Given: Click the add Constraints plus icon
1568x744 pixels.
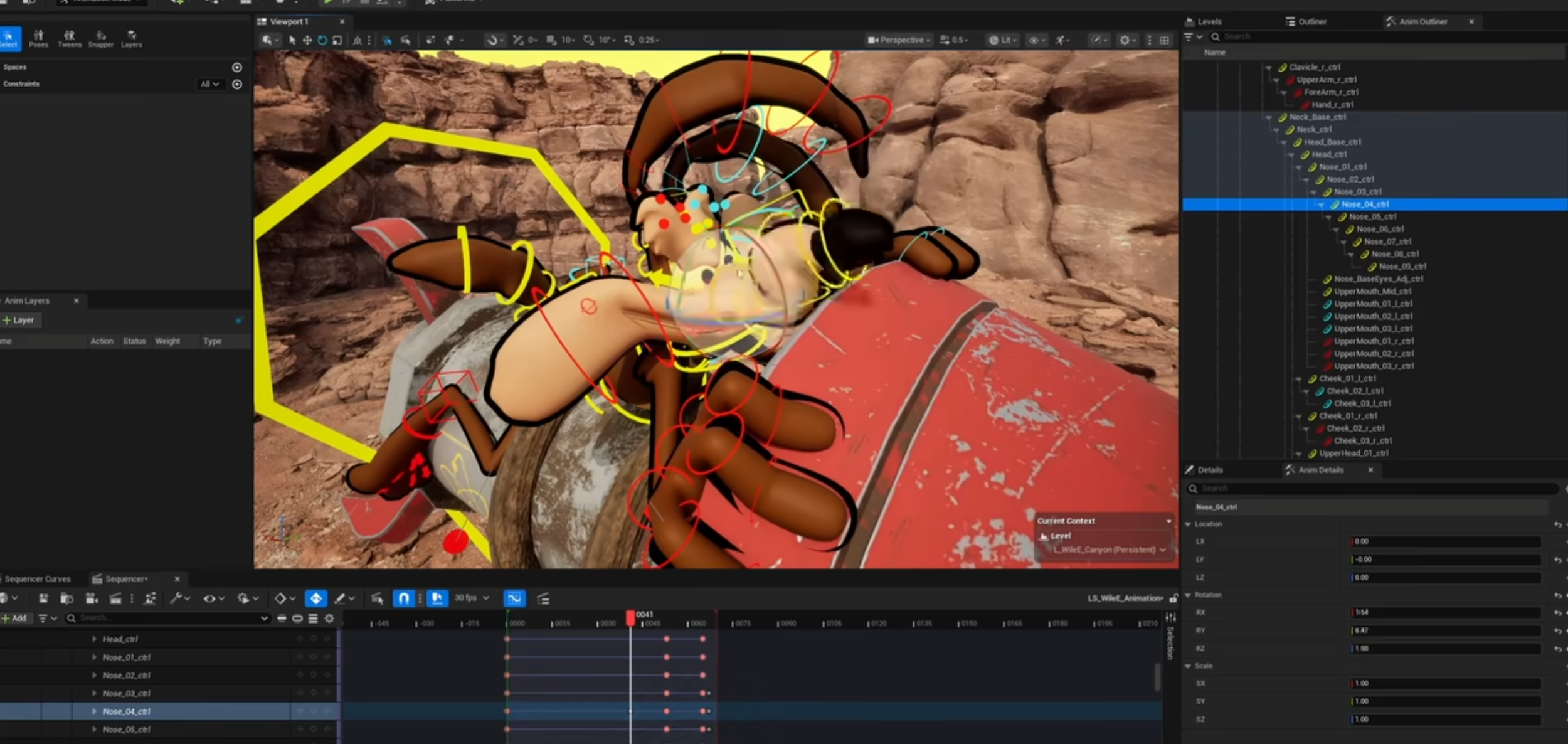Looking at the screenshot, I should tap(237, 84).
